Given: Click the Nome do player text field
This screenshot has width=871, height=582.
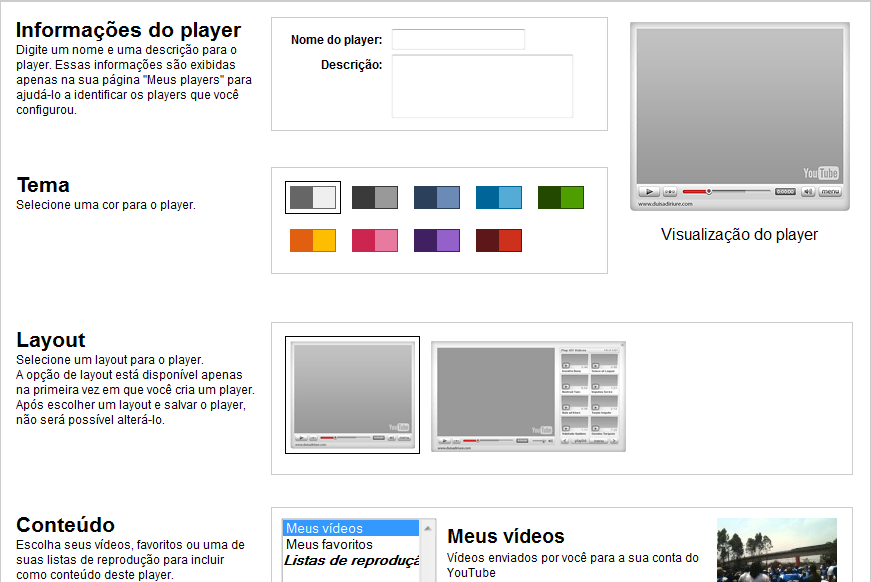Looking at the screenshot, I should [458, 40].
